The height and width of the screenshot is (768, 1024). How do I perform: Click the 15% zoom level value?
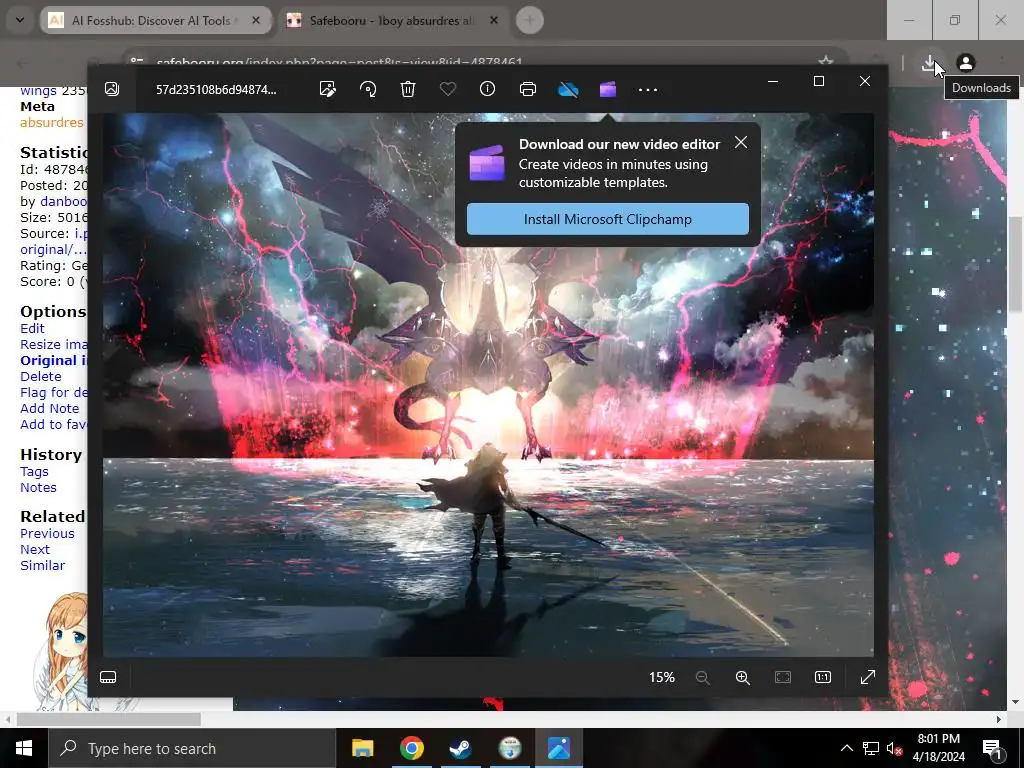662,677
